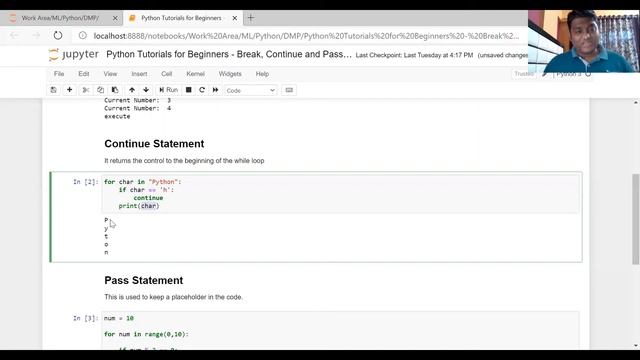Image resolution: width=640 pixels, height=360 pixels.
Task: Run the selected cell
Action: click(168, 90)
